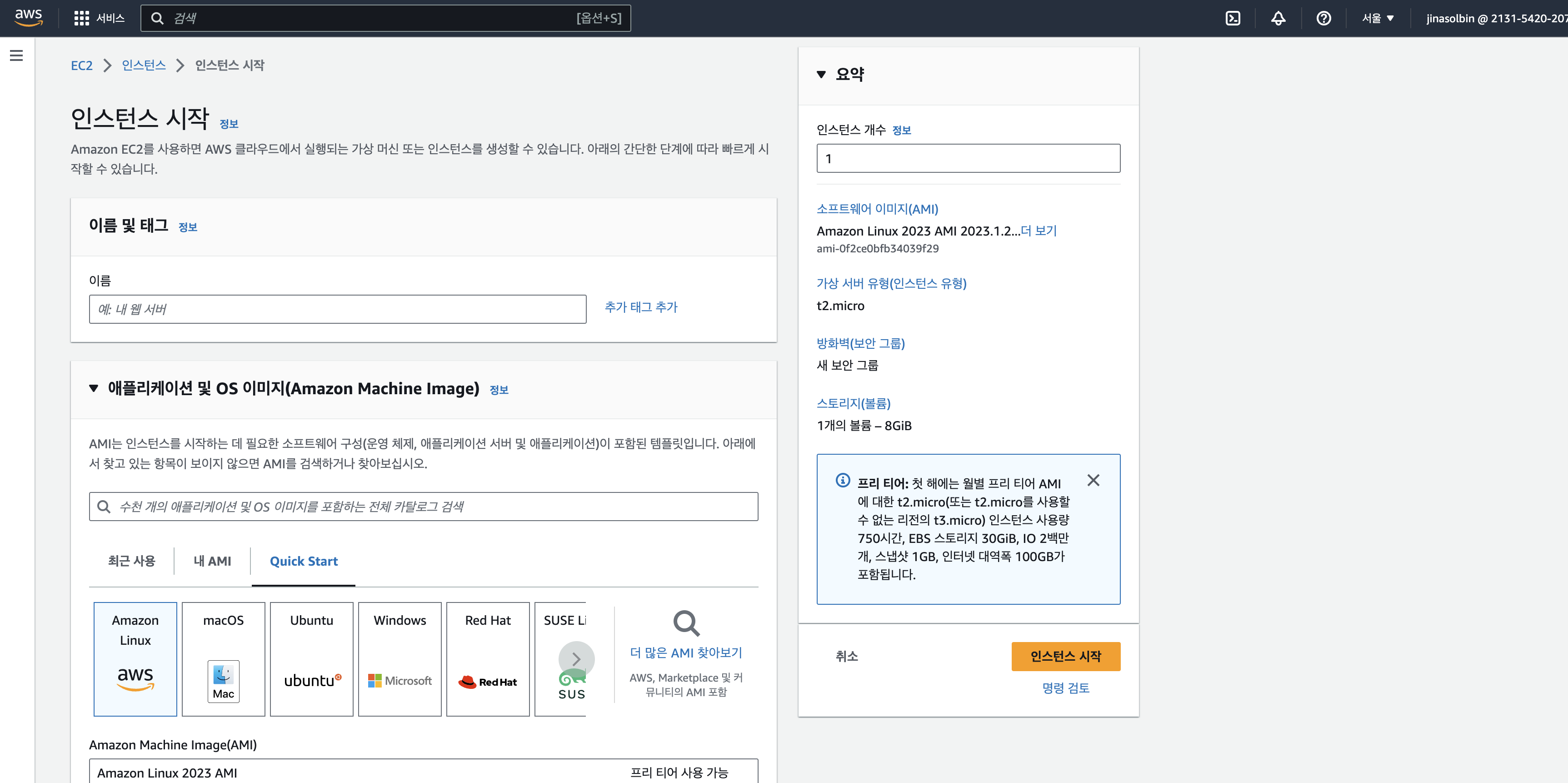The width and height of the screenshot is (1568, 783).
Task: Click 더 보기 link in AMI summary
Action: 1039,231
